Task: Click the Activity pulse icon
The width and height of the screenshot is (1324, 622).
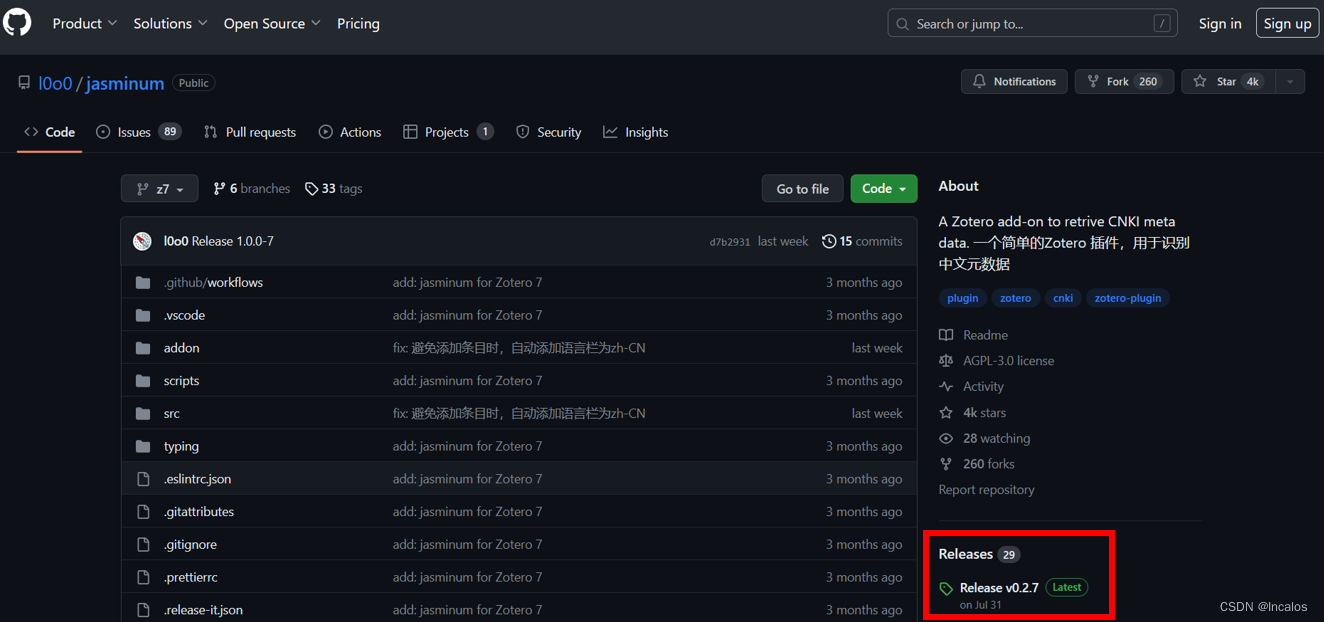Action: click(x=946, y=387)
